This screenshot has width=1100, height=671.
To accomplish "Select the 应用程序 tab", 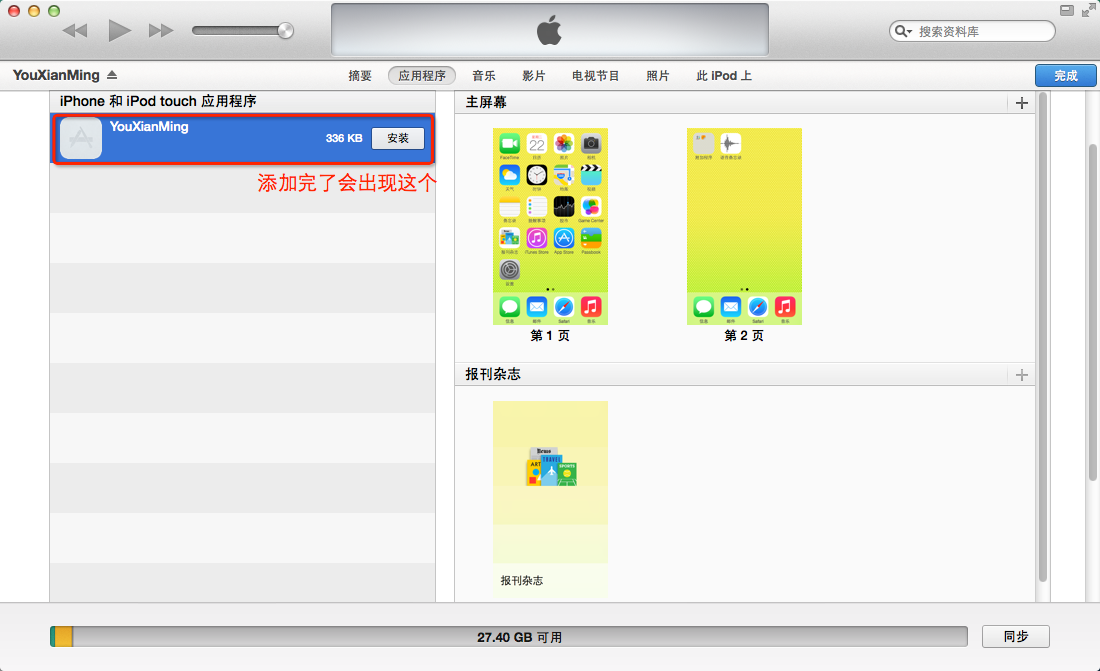I will click(x=422, y=75).
